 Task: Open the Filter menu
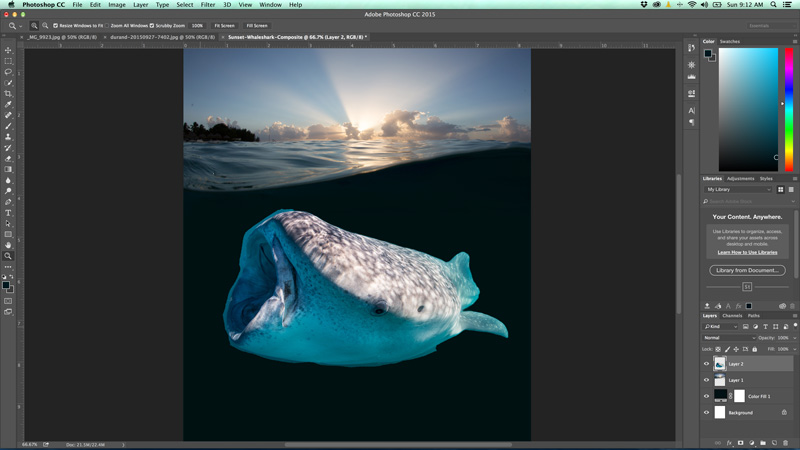click(208, 5)
